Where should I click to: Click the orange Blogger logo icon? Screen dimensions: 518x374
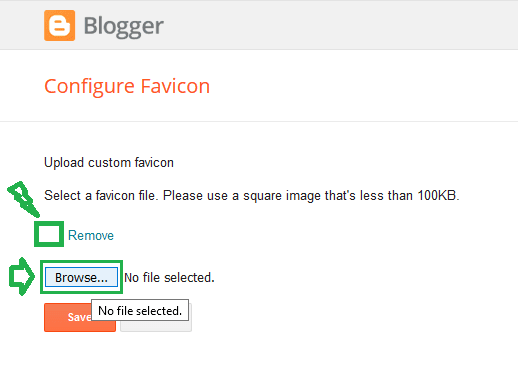coord(59,25)
